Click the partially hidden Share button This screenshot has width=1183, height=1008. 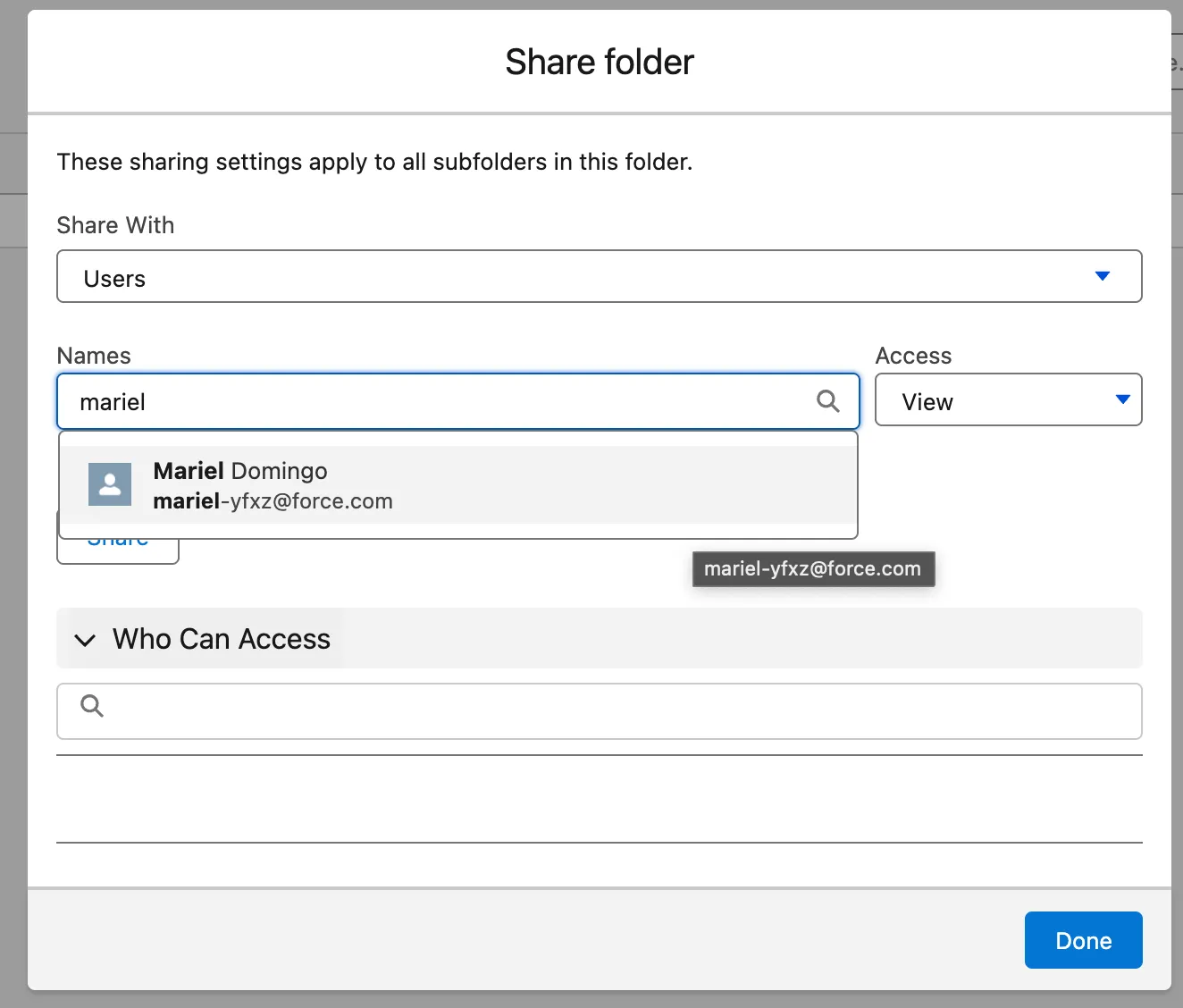click(118, 550)
